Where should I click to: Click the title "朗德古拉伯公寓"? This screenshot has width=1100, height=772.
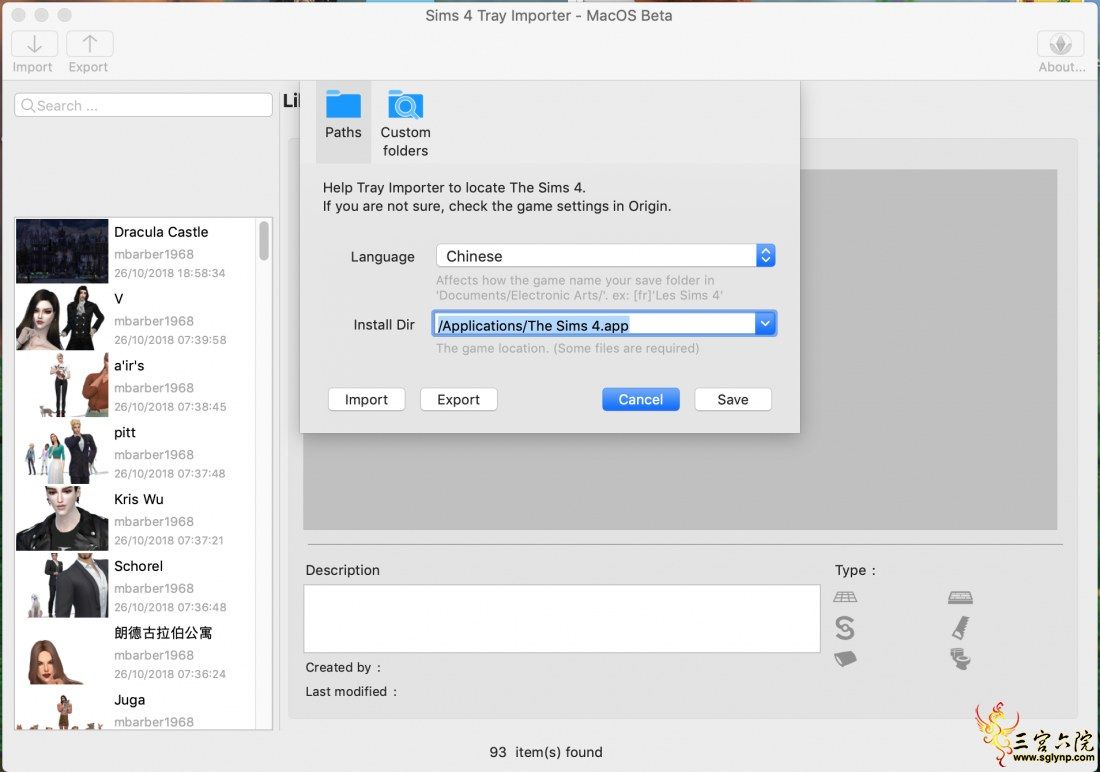point(163,632)
